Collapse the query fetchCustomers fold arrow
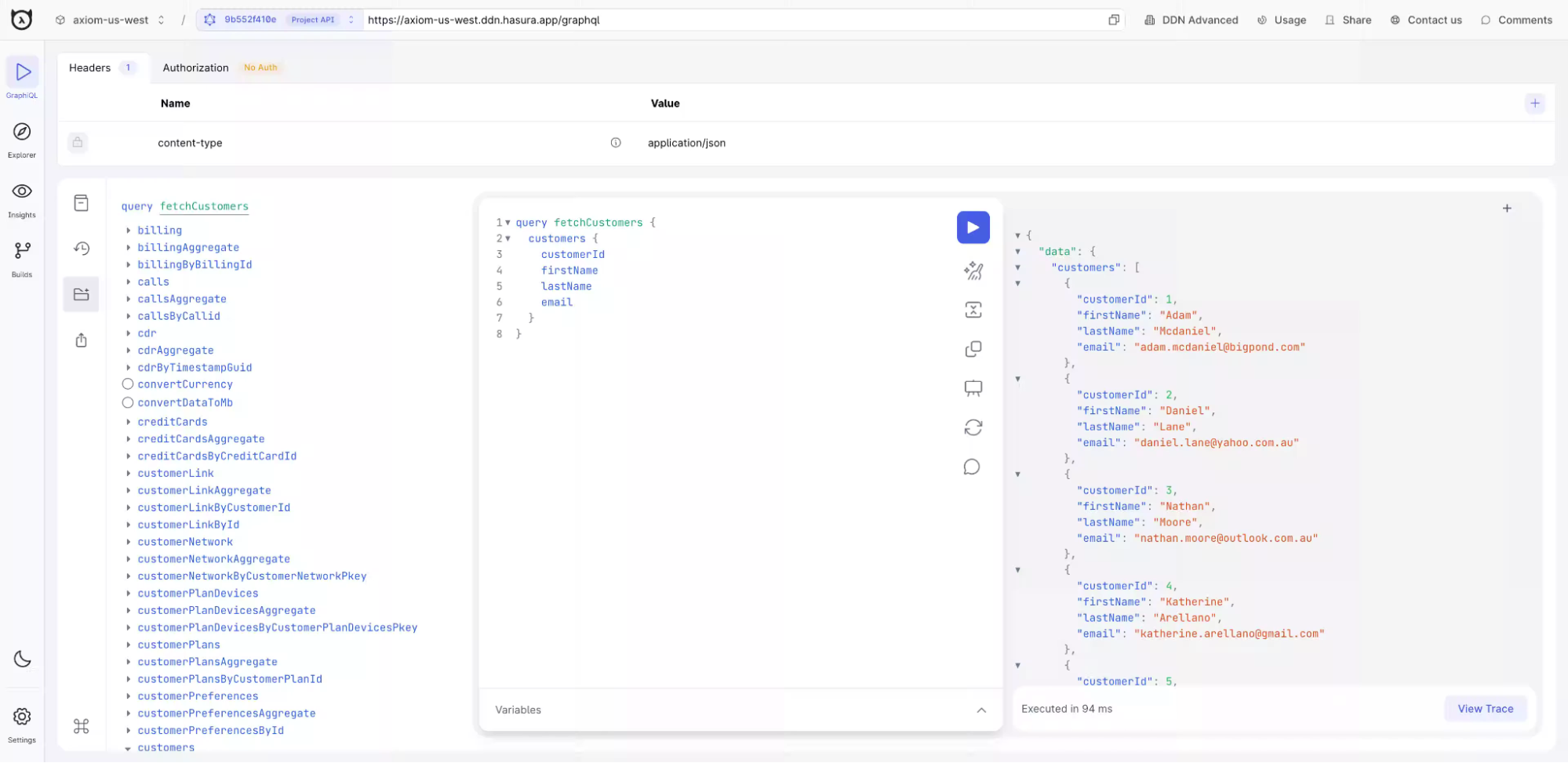The height and width of the screenshot is (763, 1568). [x=508, y=223]
